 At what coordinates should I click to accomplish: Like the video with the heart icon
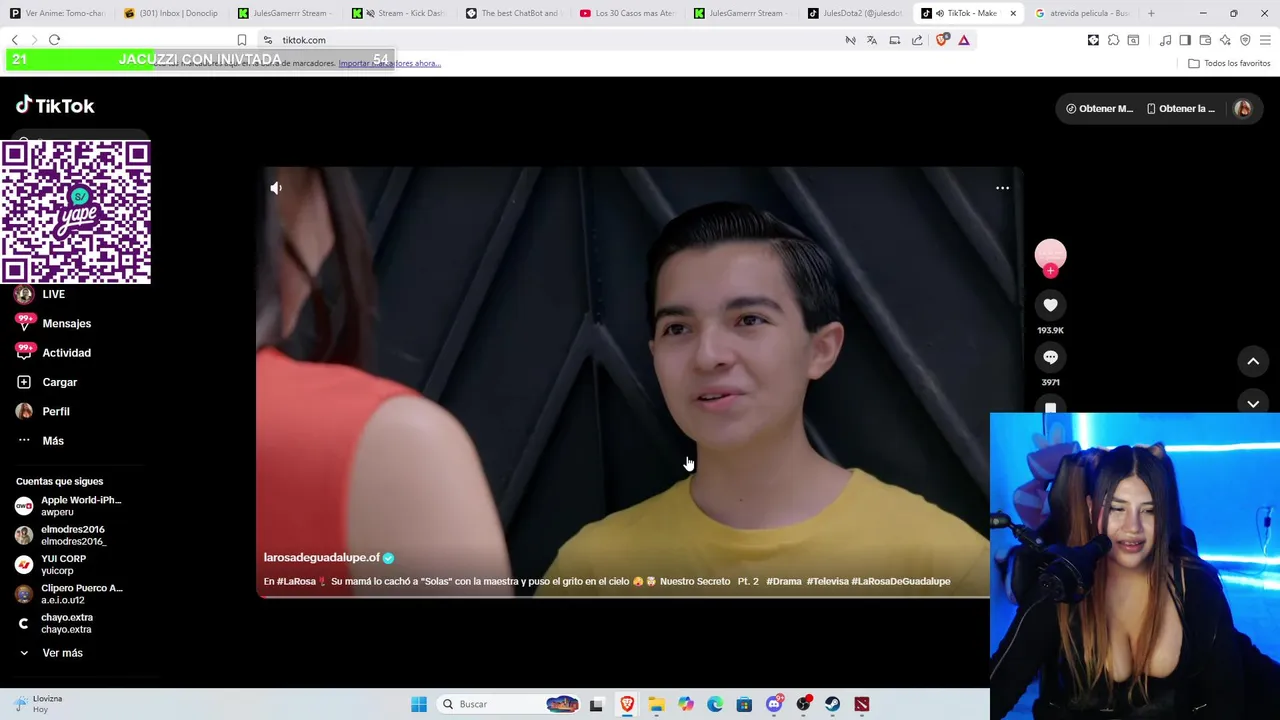(1050, 305)
